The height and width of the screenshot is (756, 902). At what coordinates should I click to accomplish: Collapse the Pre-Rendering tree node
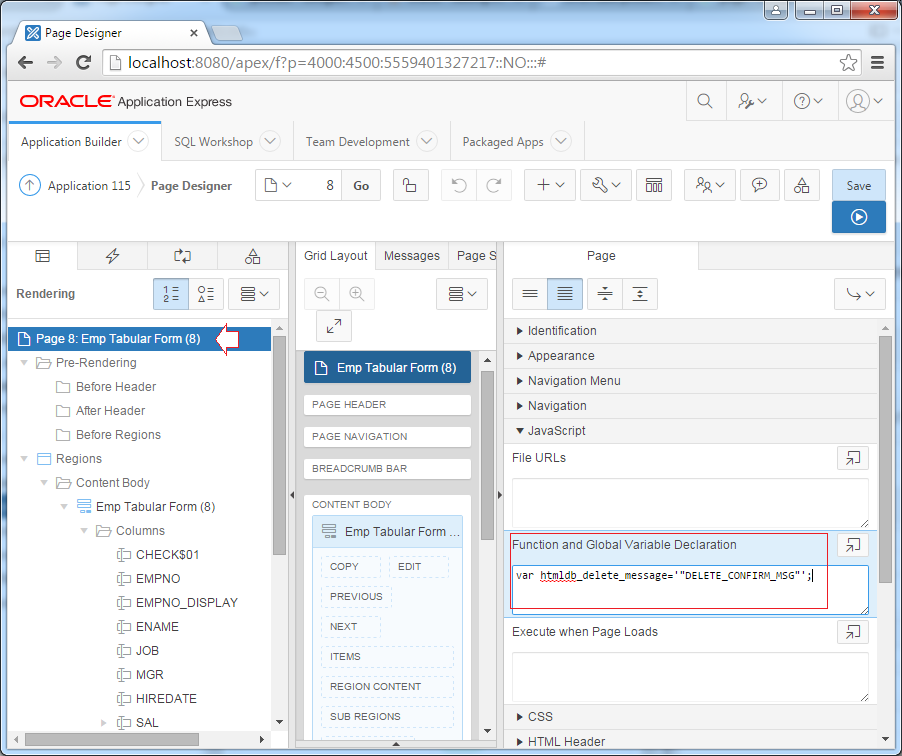(24, 362)
